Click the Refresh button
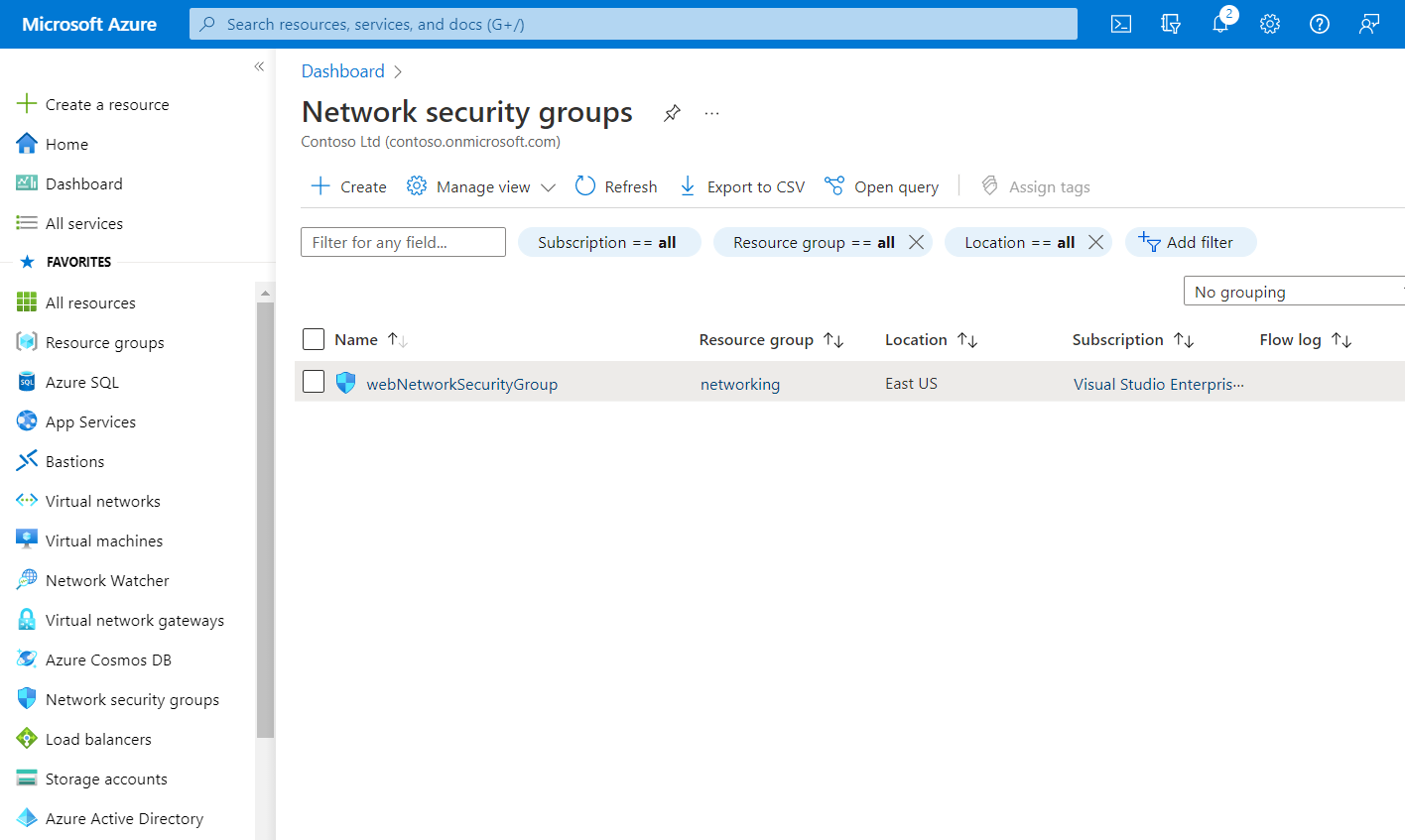Image resolution: width=1405 pixels, height=840 pixels. click(616, 186)
